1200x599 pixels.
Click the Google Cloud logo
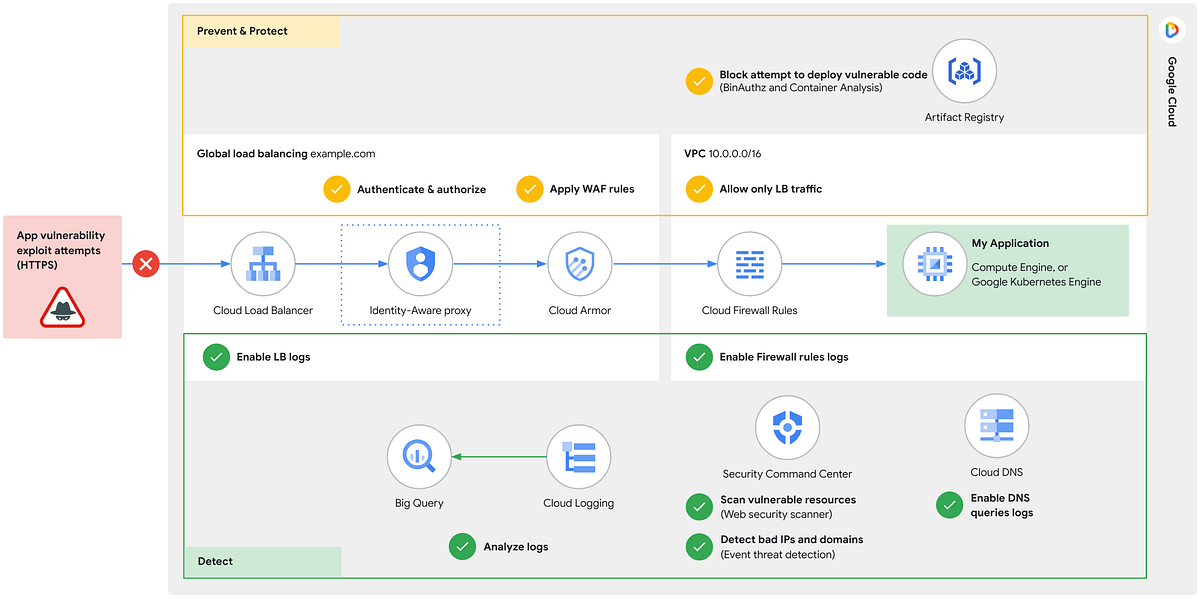(x=1171, y=29)
